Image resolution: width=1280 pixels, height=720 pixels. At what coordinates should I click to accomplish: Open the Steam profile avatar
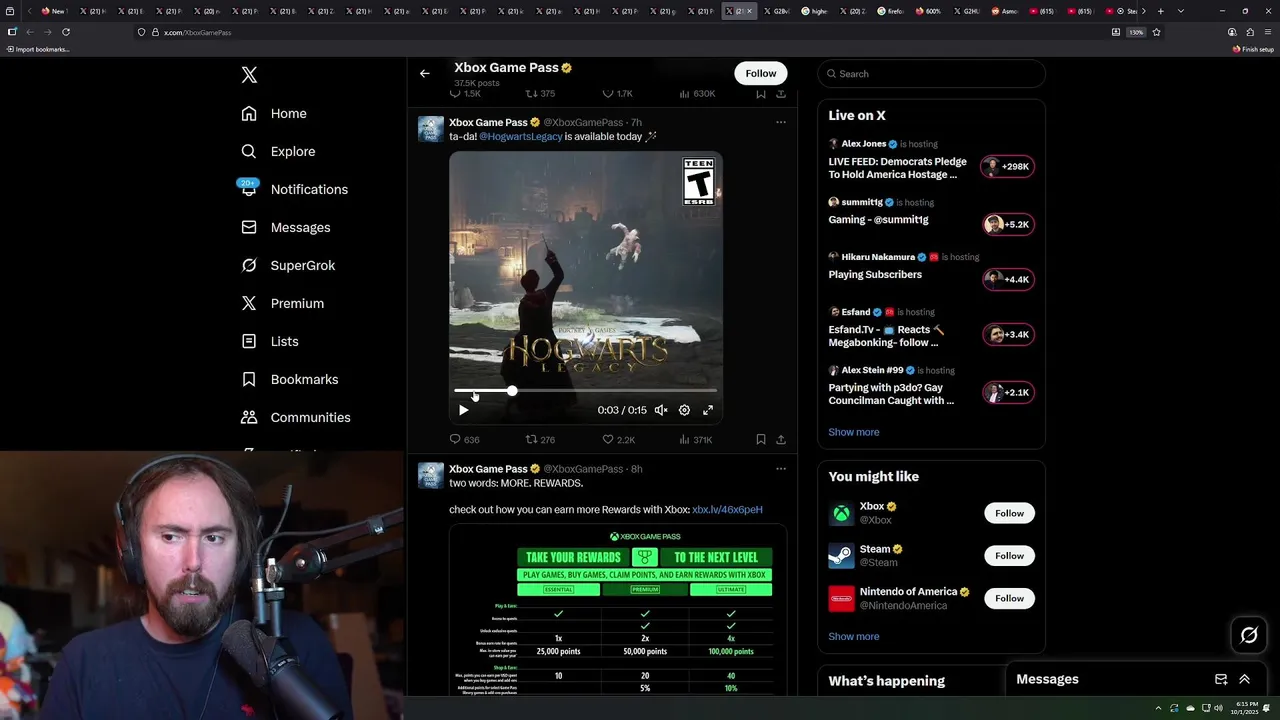tap(842, 556)
